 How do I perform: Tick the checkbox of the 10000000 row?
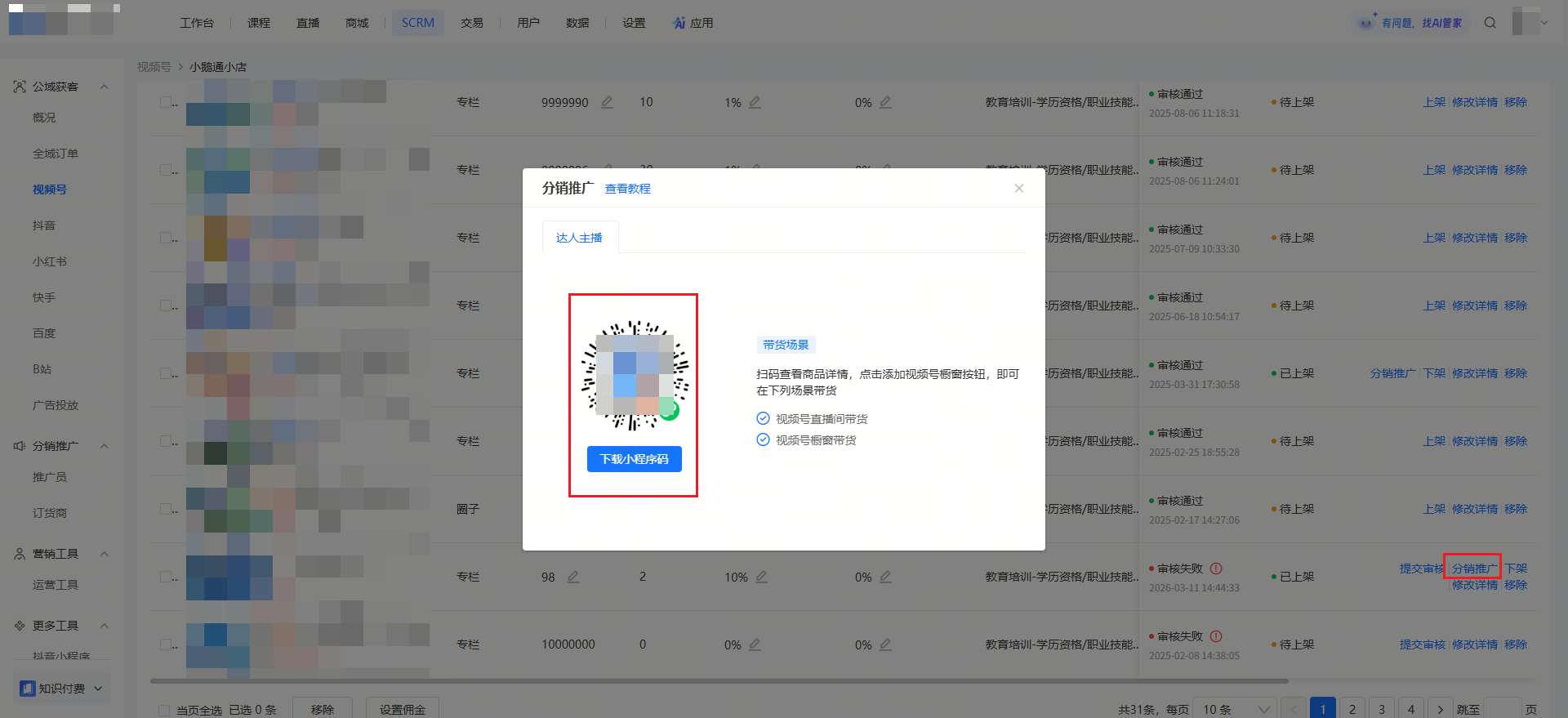coord(166,644)
